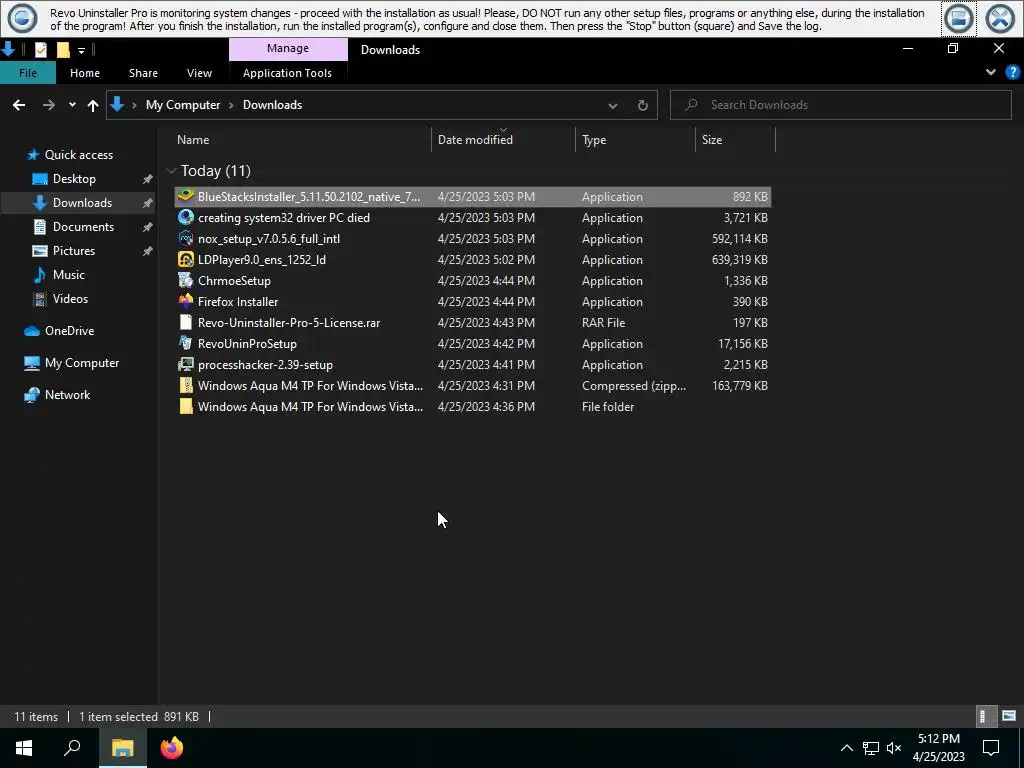This screenshot has width=1024, height=768.
Task: Click the muted volume tray icon
Action: coord(894,748)
